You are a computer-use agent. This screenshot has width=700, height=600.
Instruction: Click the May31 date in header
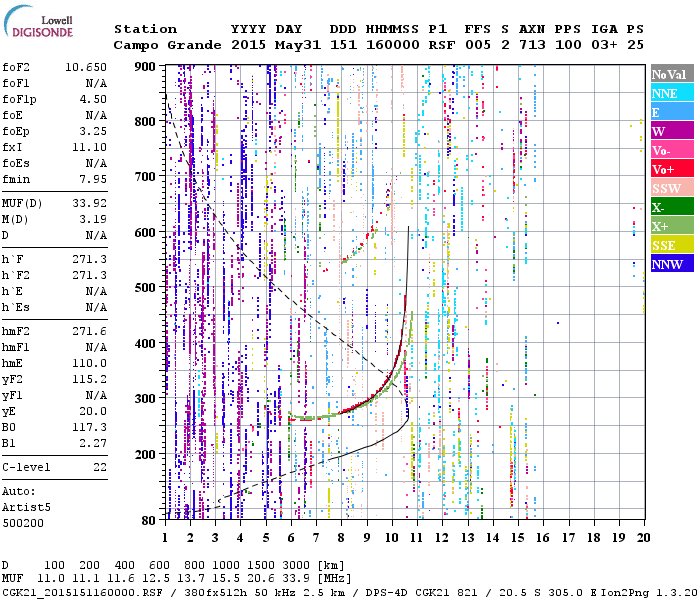click(298, 45)
